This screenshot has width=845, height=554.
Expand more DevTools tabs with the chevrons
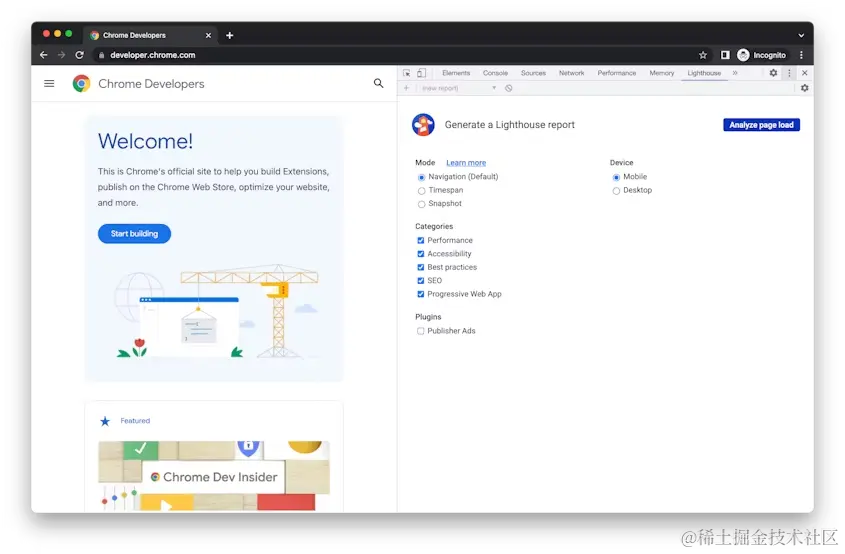click(735, 73)
